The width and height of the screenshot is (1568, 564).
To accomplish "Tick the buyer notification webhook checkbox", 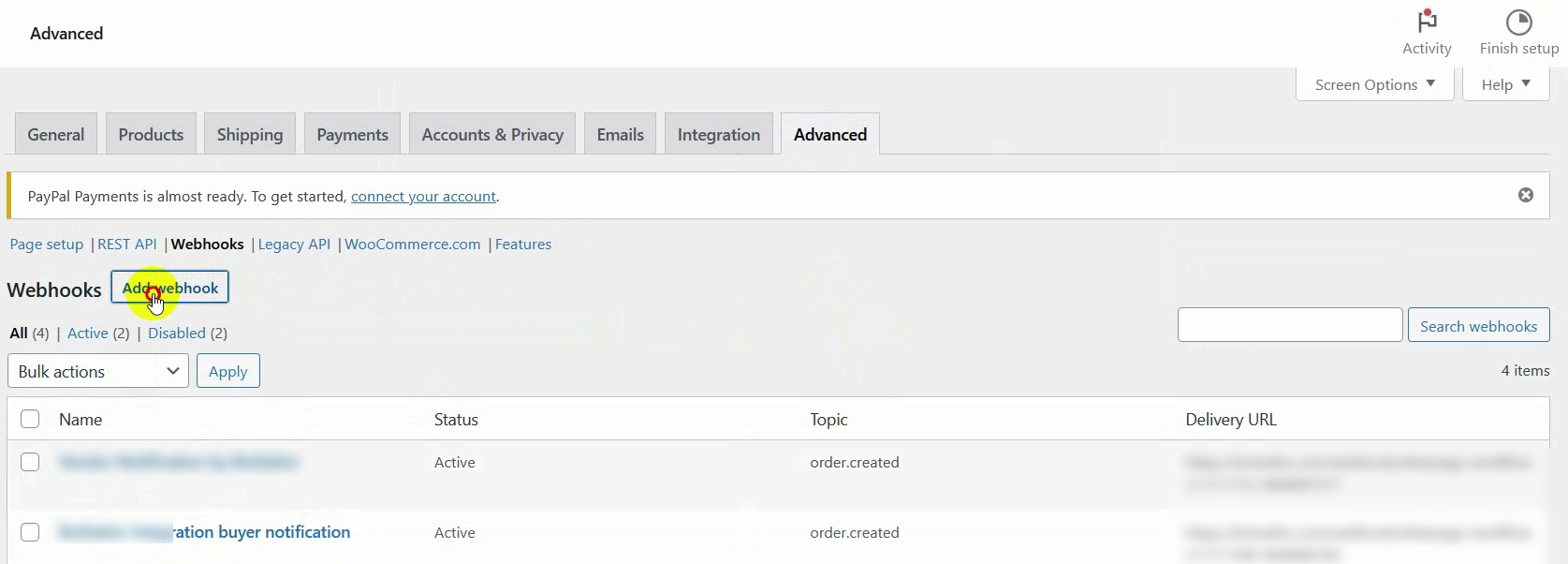I will point(30,532).
